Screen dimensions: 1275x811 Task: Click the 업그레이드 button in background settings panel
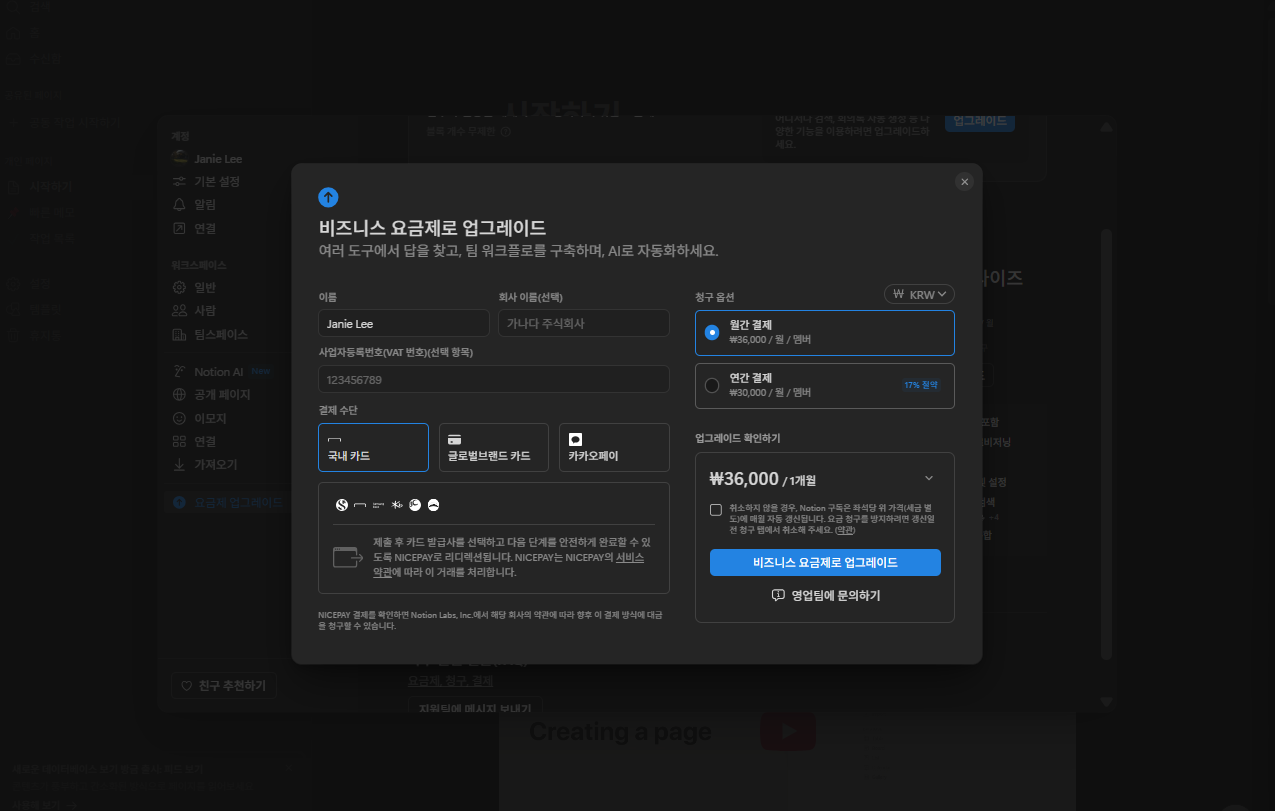tap(980, 120)
